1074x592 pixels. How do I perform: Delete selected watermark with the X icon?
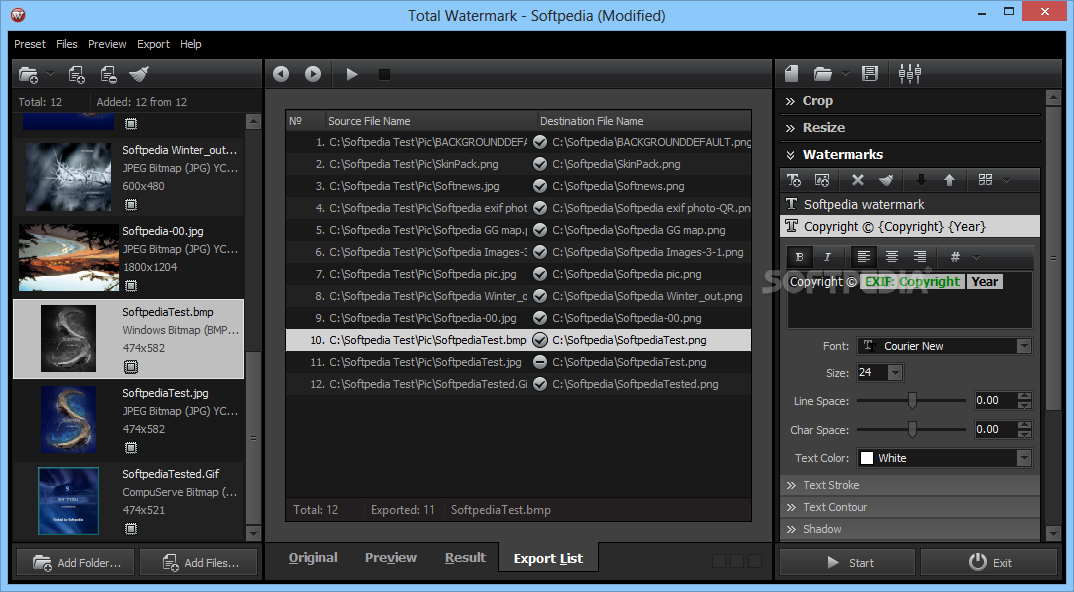[858, 180]
